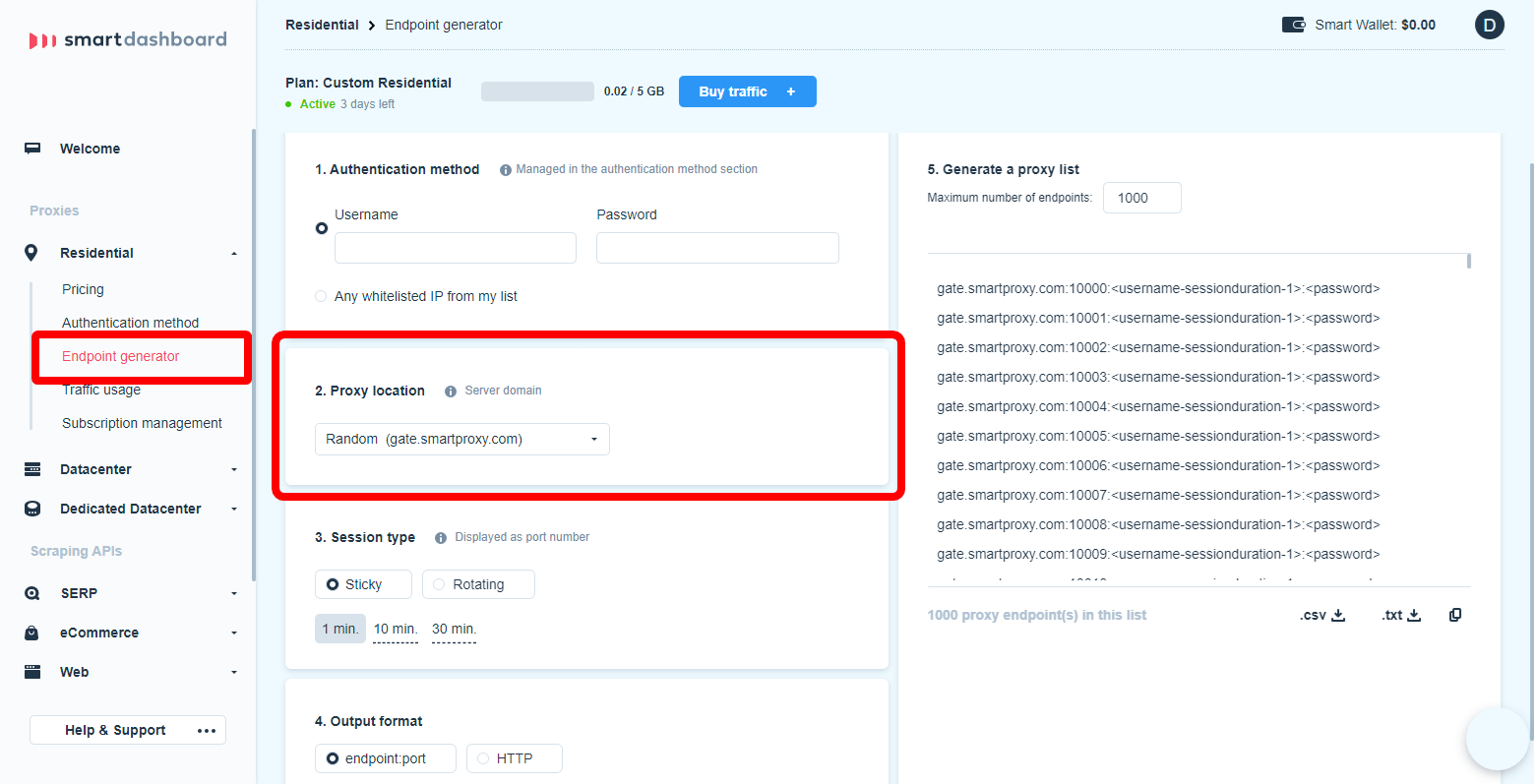This screenshot has width=1534, height=784.
Task: Expand the Web menu arrow
Action: tap(234, 673)
